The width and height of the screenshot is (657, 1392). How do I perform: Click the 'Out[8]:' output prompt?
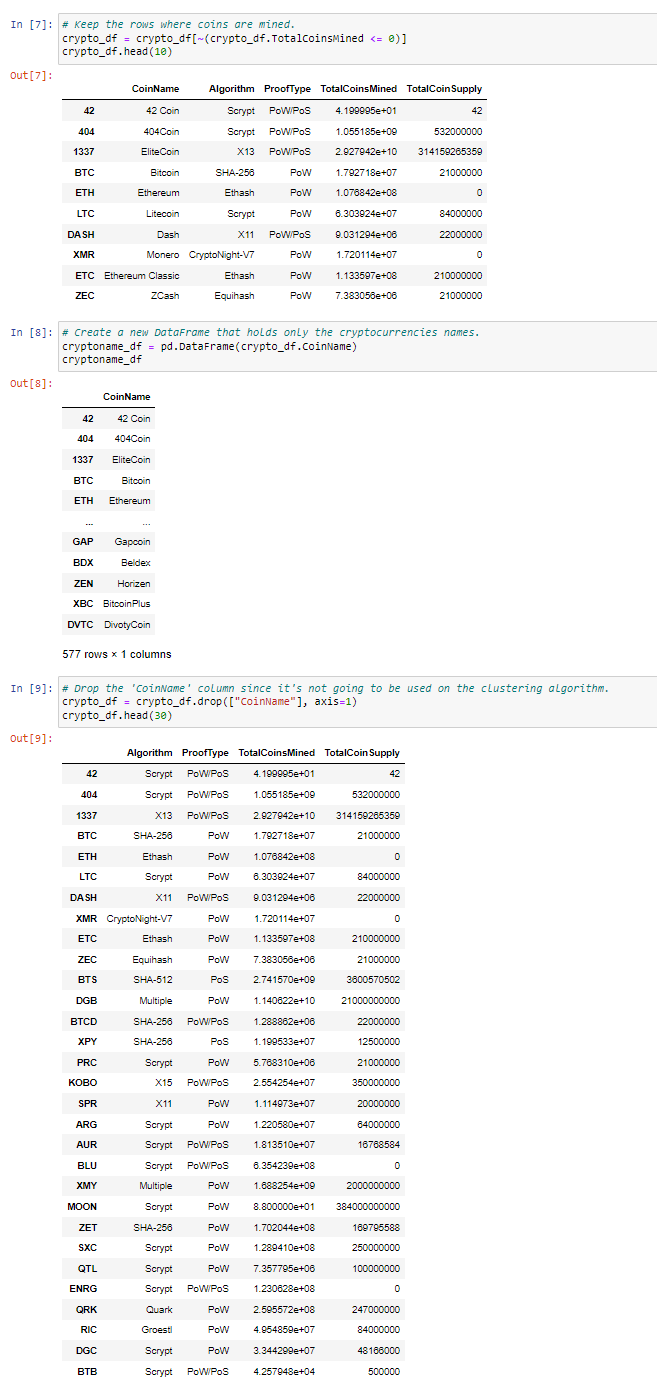pyautogui.click(x=31, y=383)
